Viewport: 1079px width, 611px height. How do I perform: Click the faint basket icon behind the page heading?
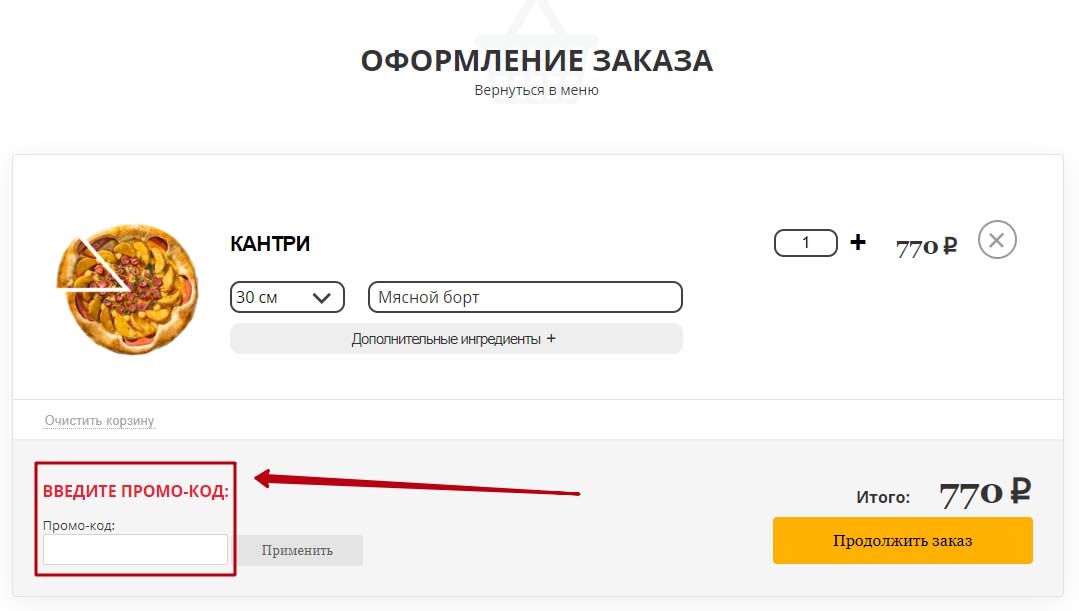[537, 52]
